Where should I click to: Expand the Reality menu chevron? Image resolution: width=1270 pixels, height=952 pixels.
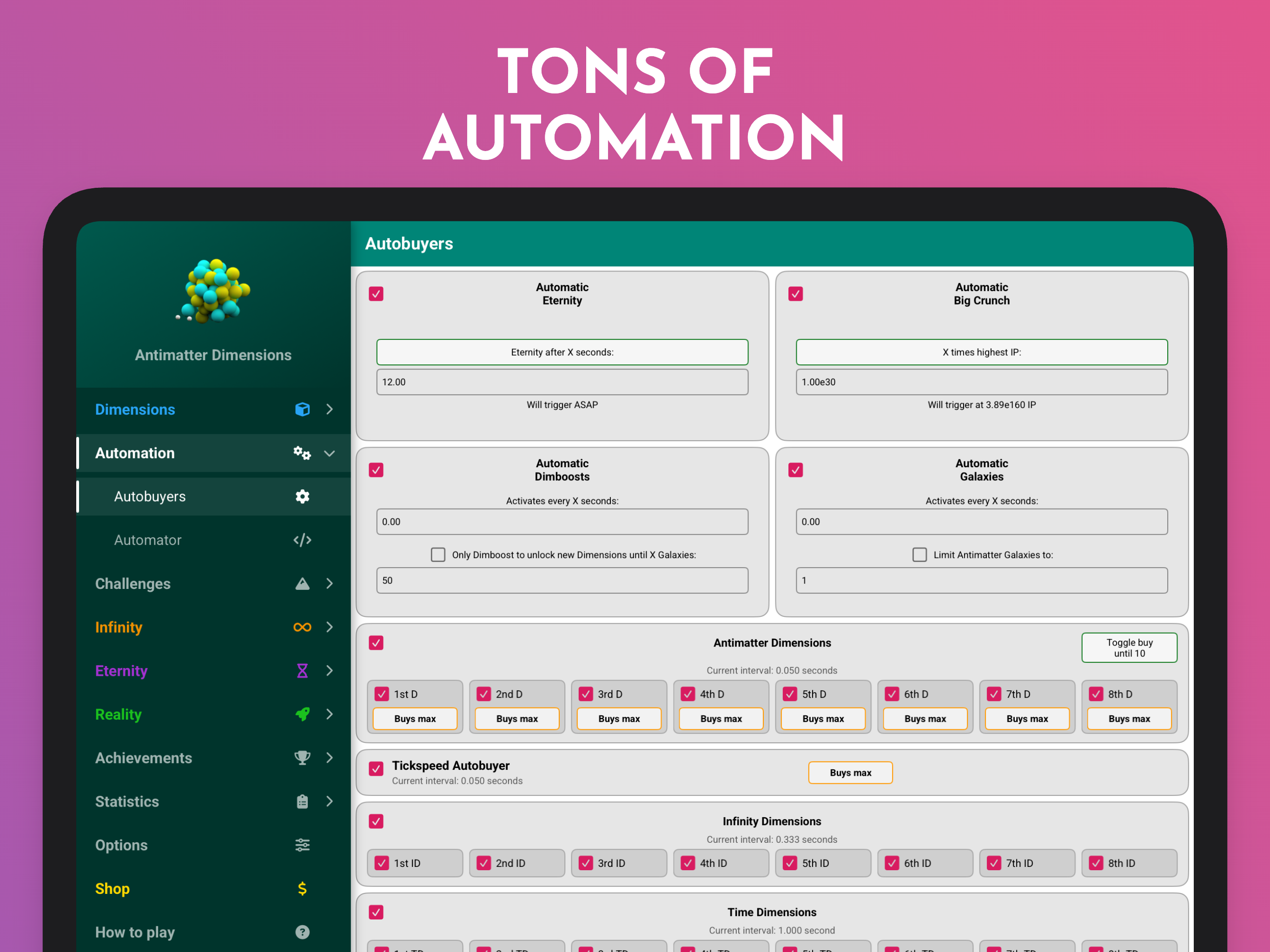[330, 714]
